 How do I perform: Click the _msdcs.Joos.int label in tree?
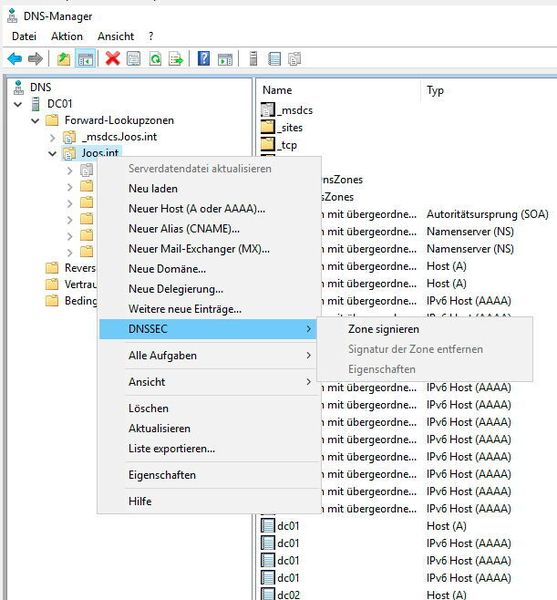pyautogui.click(x=119, y=137)
